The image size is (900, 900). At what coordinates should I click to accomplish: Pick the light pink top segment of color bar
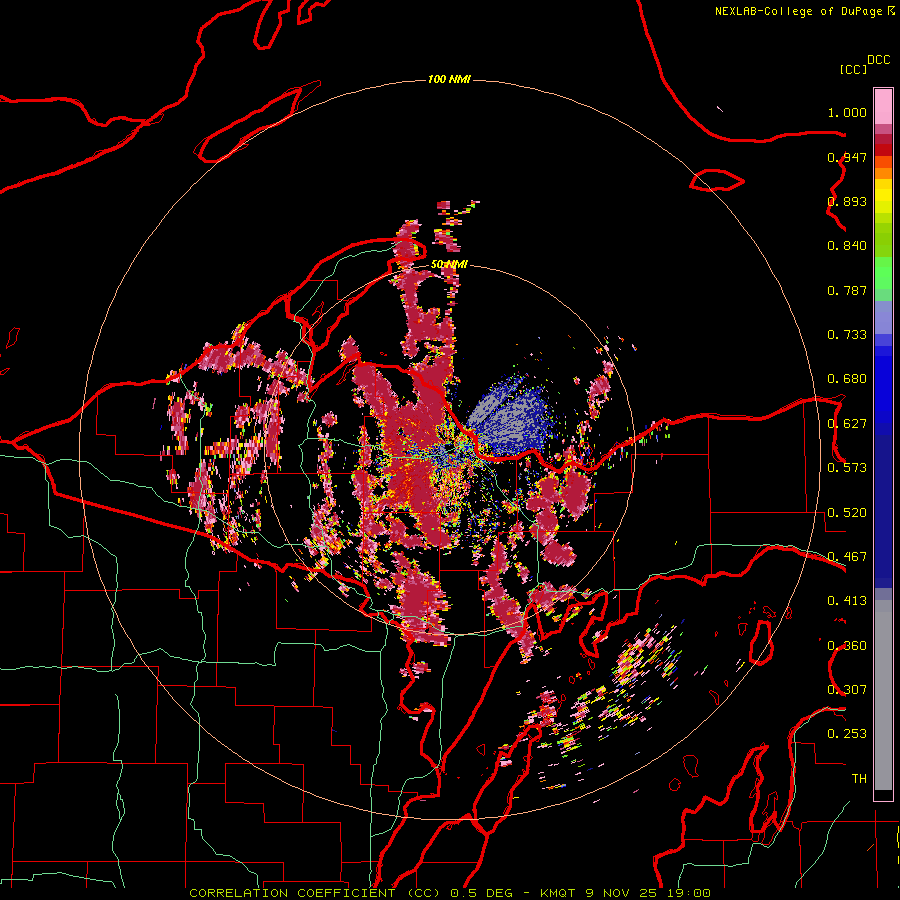pos(883,107)
